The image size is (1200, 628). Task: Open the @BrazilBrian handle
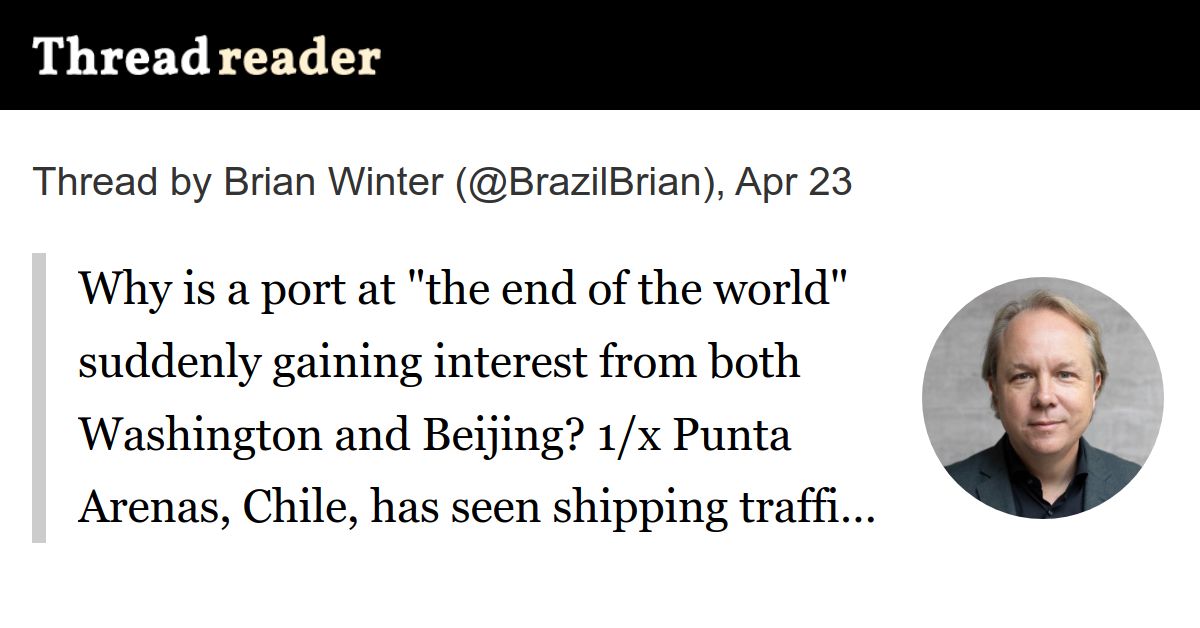588,182
